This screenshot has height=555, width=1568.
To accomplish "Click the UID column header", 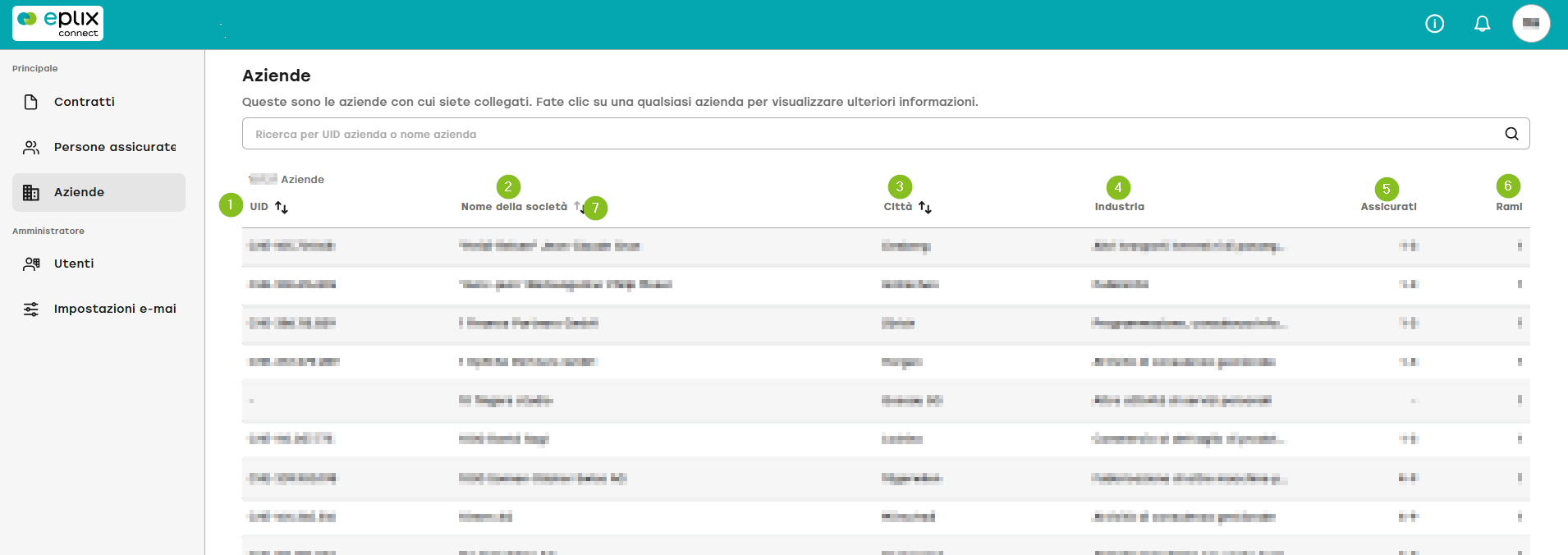I will click(259, 207).
